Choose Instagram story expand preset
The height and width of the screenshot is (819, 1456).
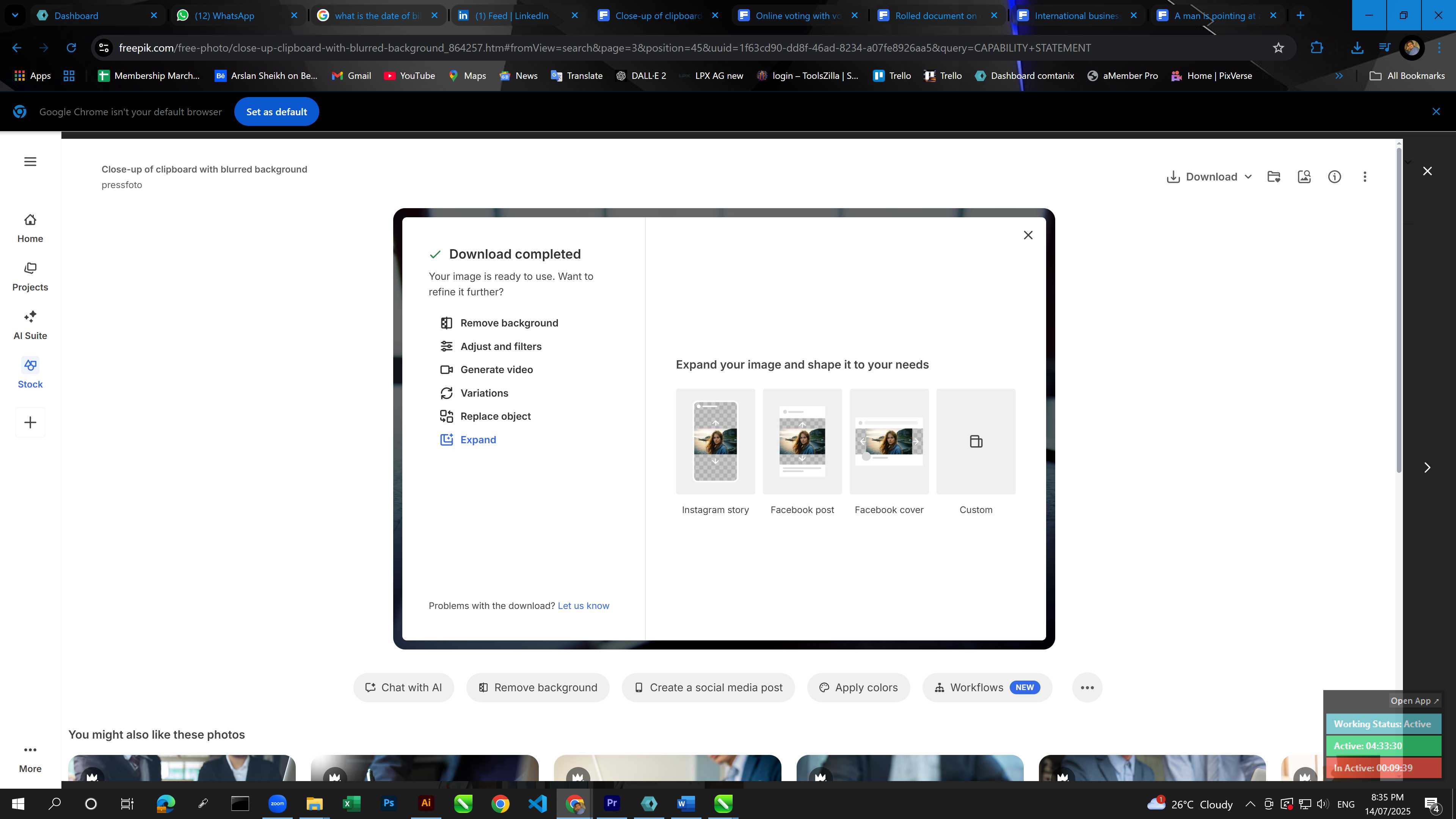(715, 452)
